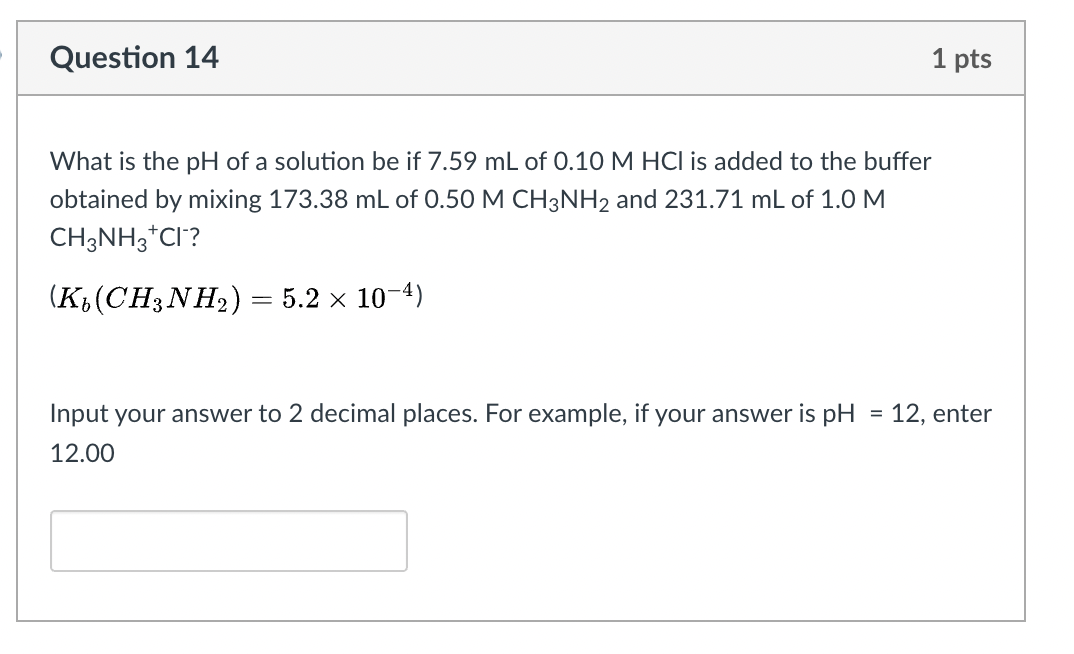This screenshot has width=1074, height=654.
Task: Click the pH answer input field
Action: click(x=229, y=541)
